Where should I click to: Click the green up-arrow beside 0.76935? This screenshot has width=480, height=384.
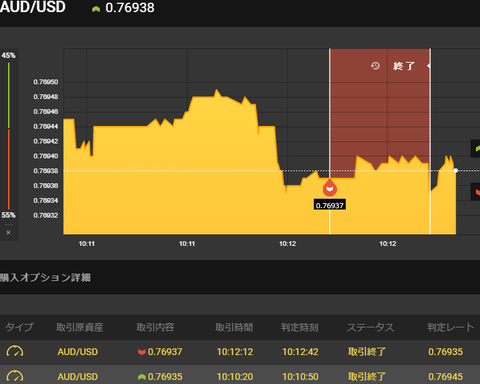click(142, 377)
